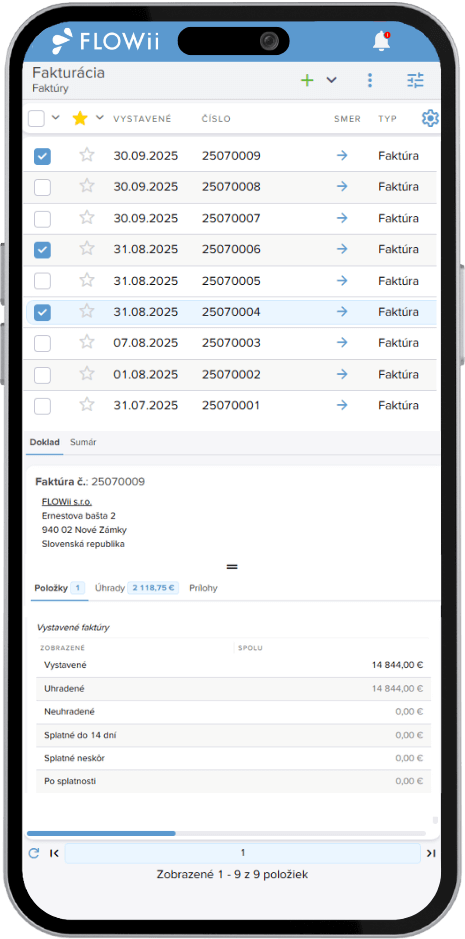The height and width of the screenshot is (939, 465).
Task: Click the 2 118,75 € payments badge
Action: coord(153,588)
